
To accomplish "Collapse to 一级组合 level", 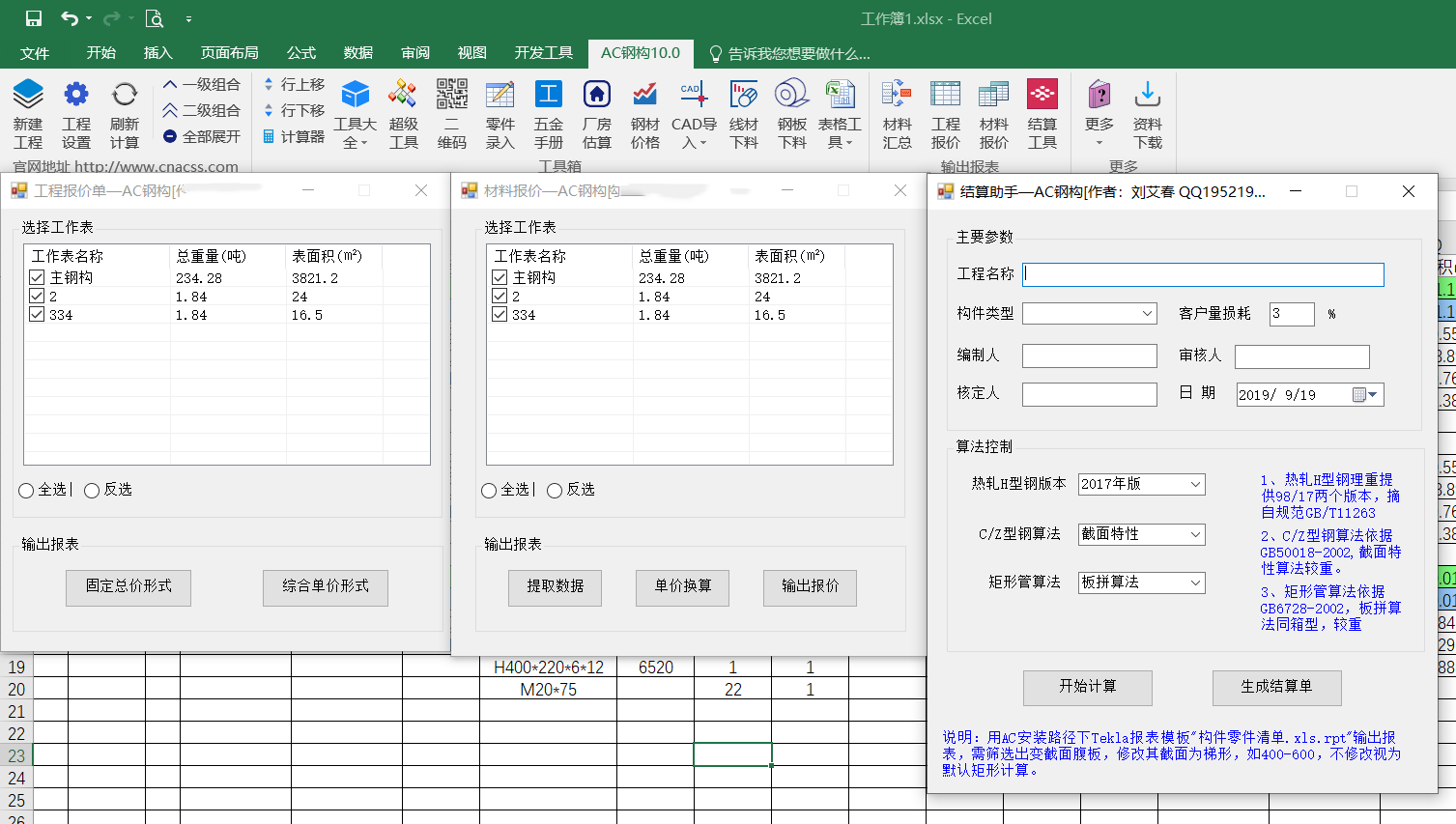I will coord(202,85).
